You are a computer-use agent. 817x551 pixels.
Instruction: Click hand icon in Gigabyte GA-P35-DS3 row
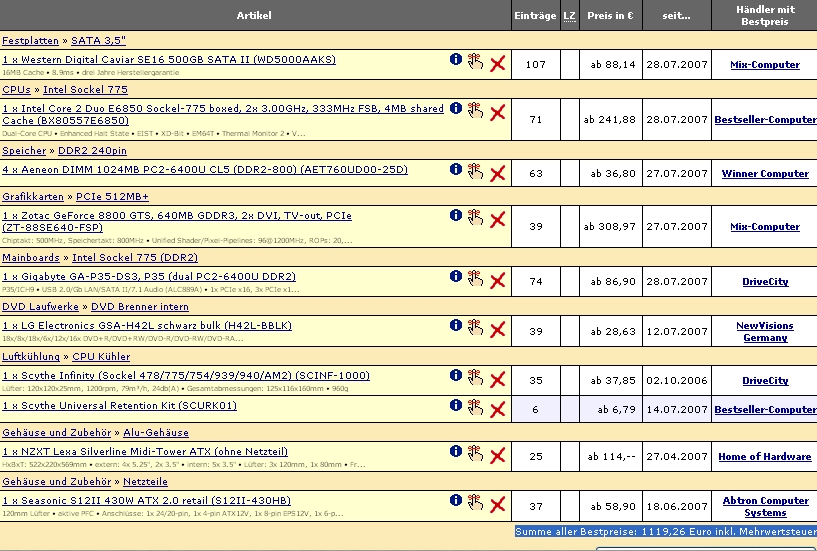[475, 278]
